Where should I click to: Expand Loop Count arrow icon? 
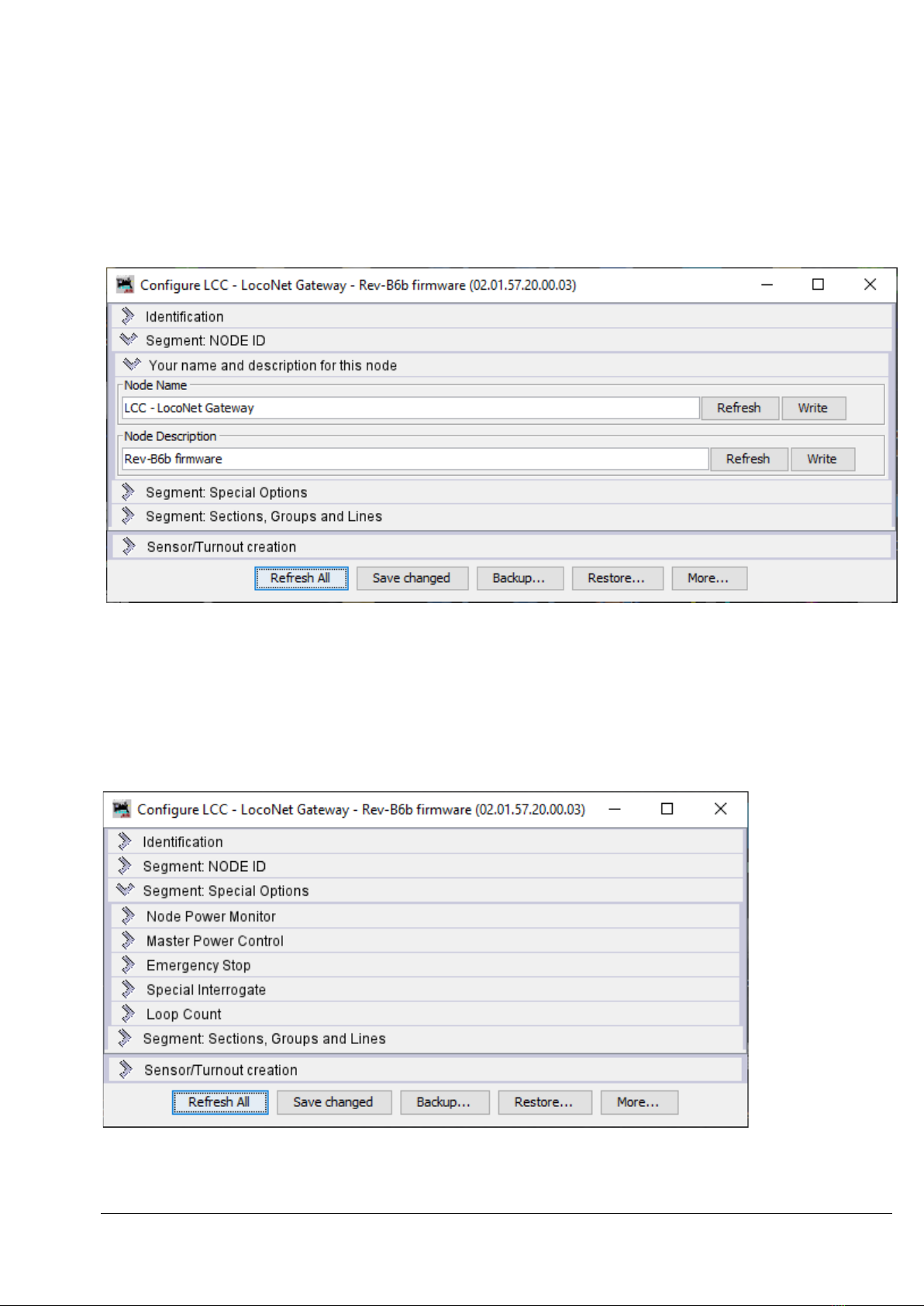(129, 1014)
